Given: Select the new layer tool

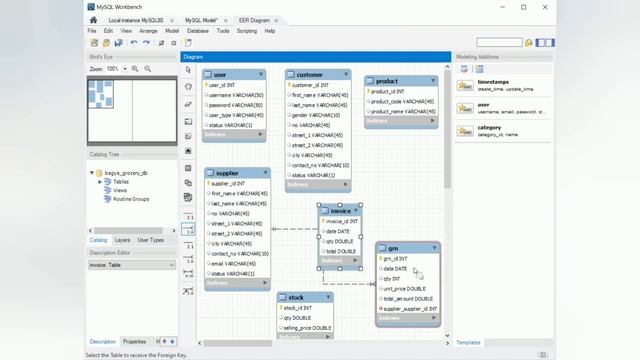Looking at the screenshot, I should tap(188, 121).
